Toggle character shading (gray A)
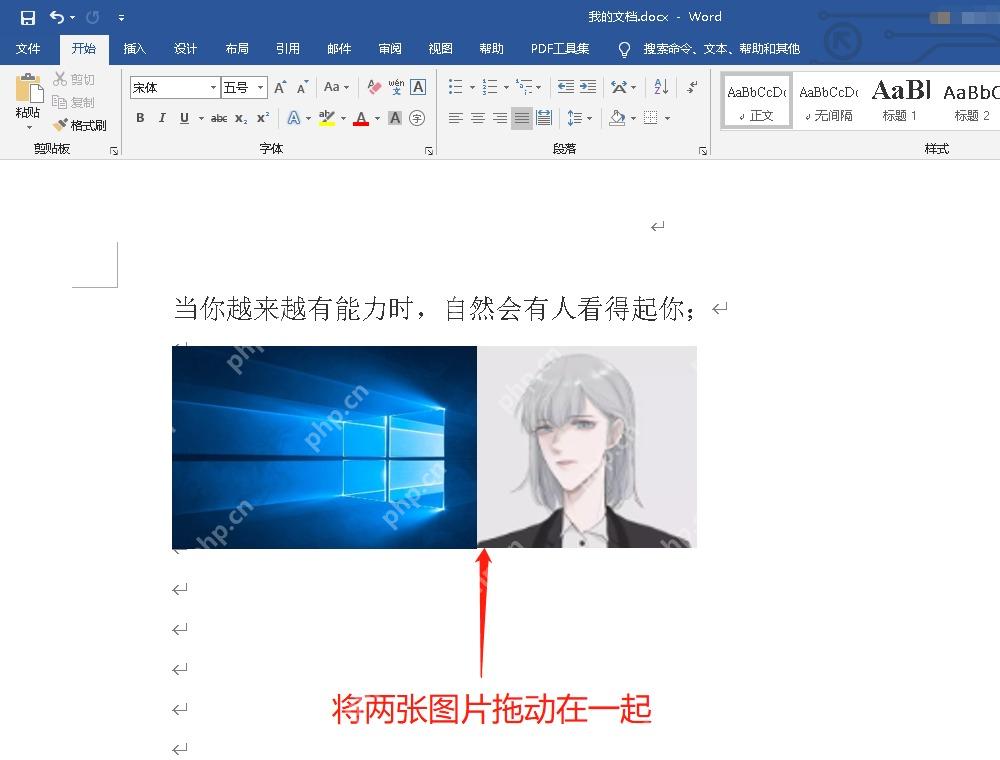The image size is (1000, 760). coord(395,118)
